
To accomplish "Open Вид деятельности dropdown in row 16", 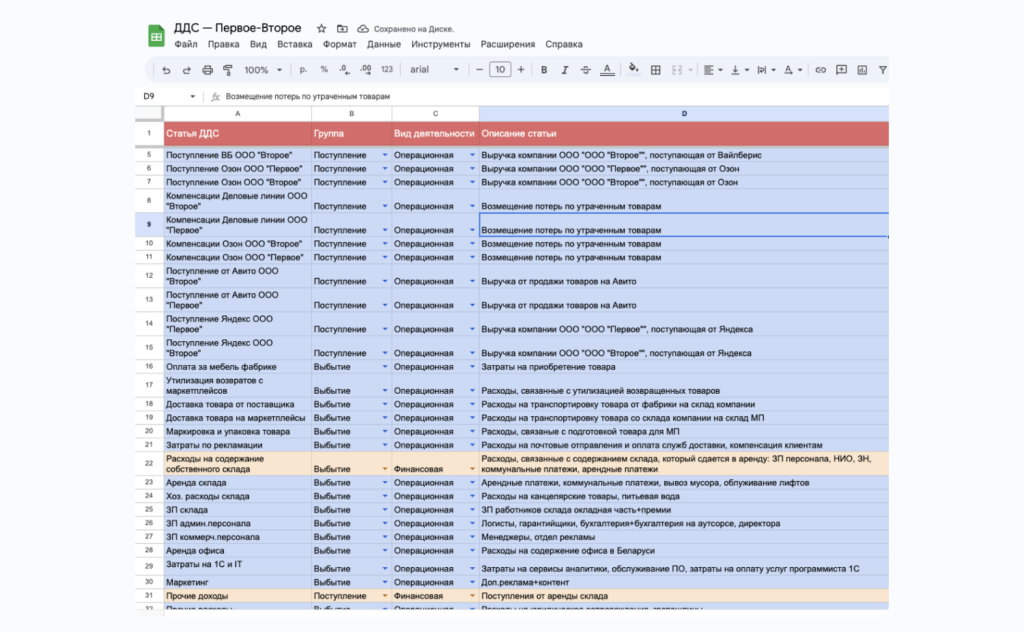I will [472, 367].
